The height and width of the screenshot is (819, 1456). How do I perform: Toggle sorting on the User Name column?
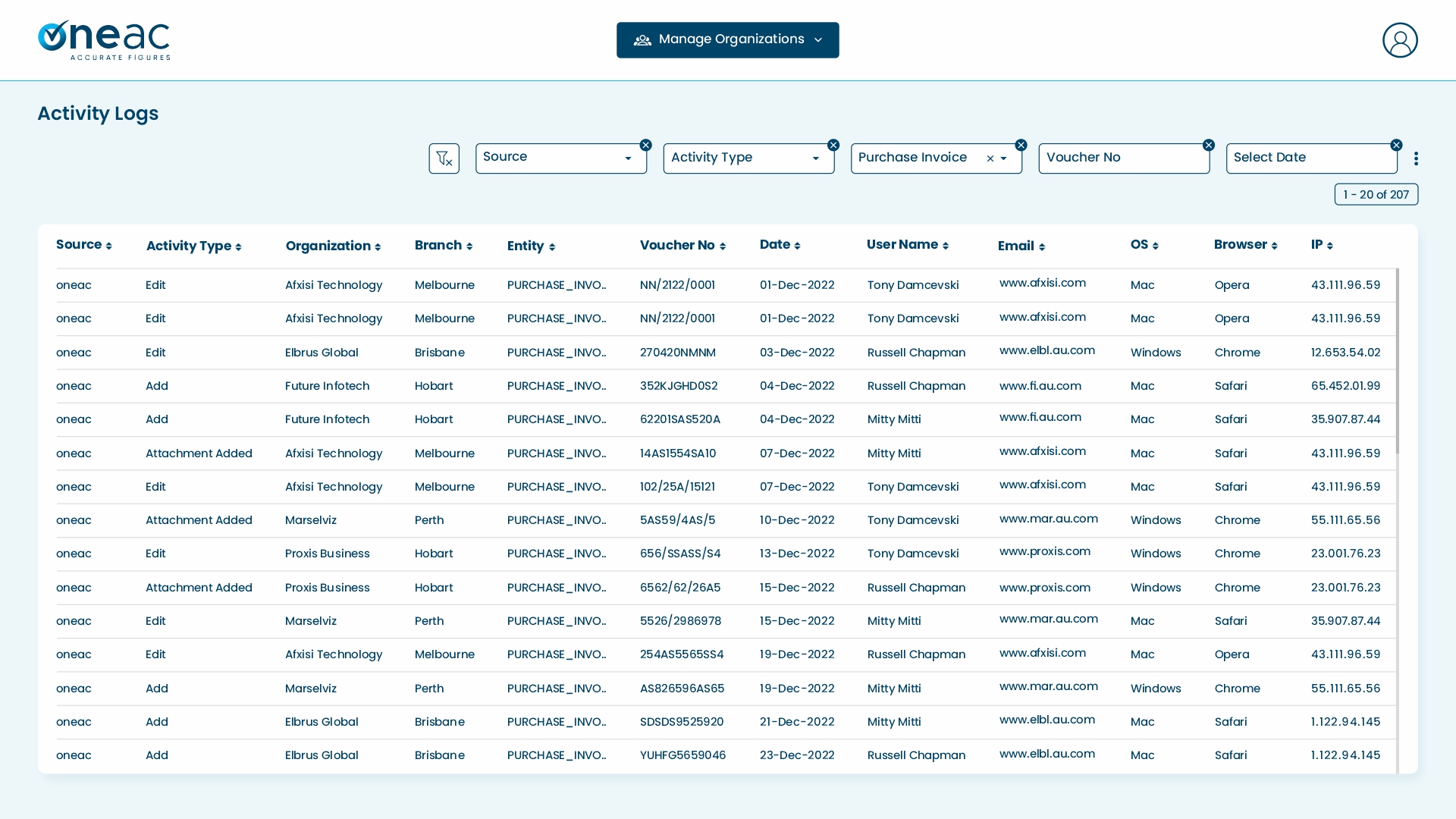click(946, 245)
